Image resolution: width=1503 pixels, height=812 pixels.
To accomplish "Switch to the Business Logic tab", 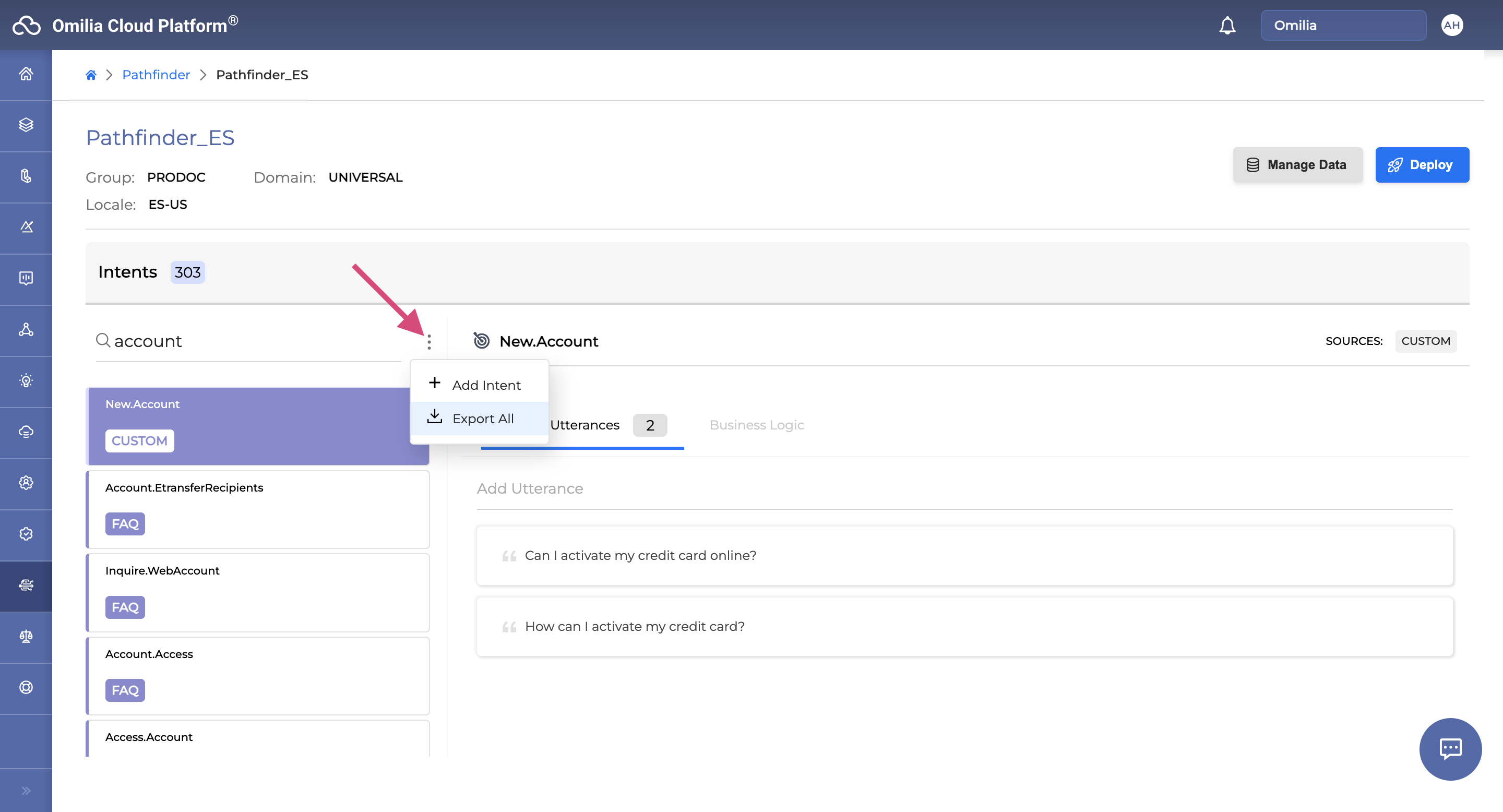I will (756, 425).
